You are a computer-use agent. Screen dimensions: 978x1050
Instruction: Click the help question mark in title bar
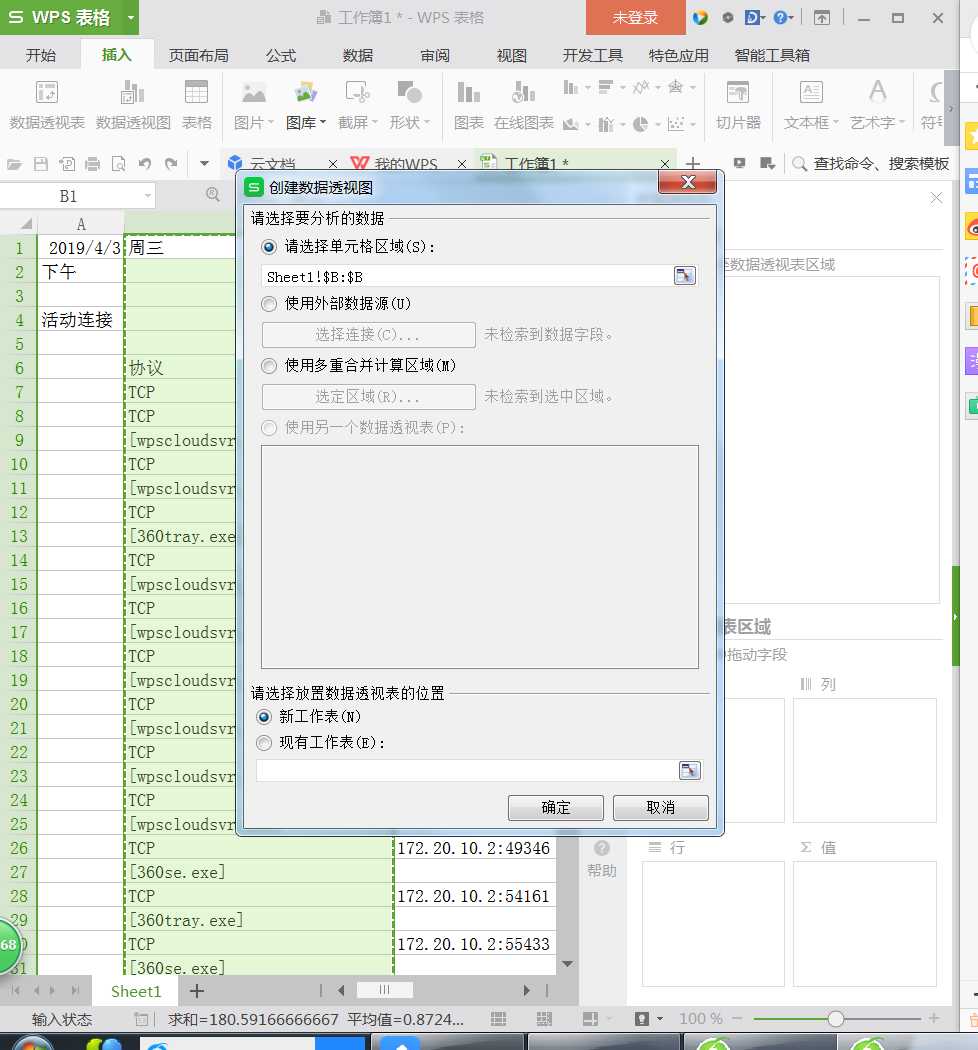pos(779,17)
